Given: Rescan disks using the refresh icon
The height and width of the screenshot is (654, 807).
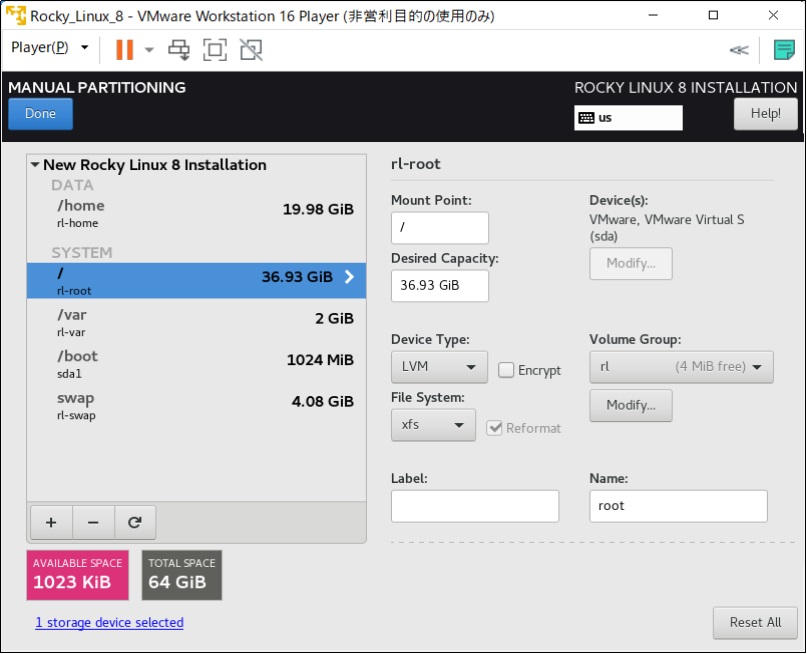Looking at the screenshot, I should coord(135,521).
